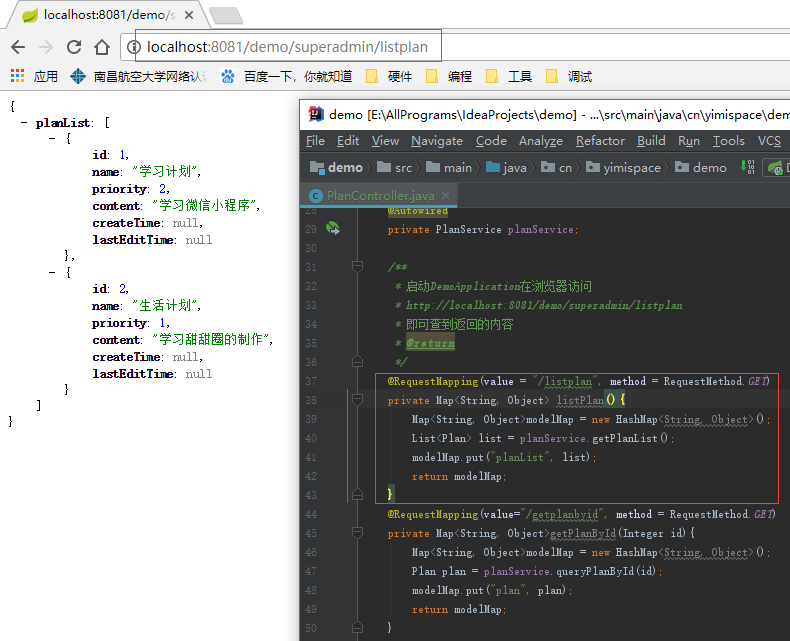The height and width of the screenshot is (641, 790).
Task: Click the listPlan method name
Action: tap(580, 400)
